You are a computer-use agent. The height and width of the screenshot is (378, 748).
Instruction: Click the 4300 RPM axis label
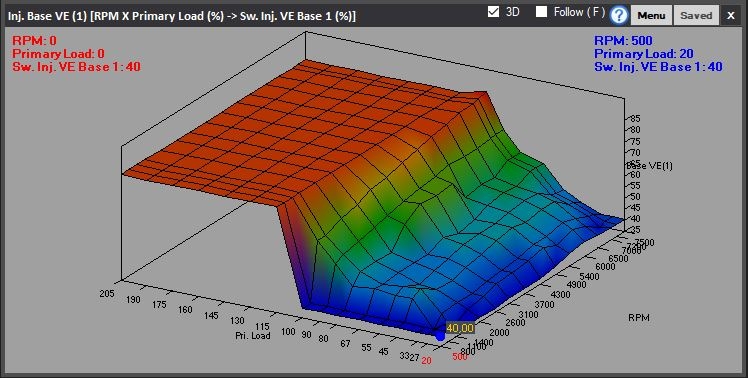560,295
